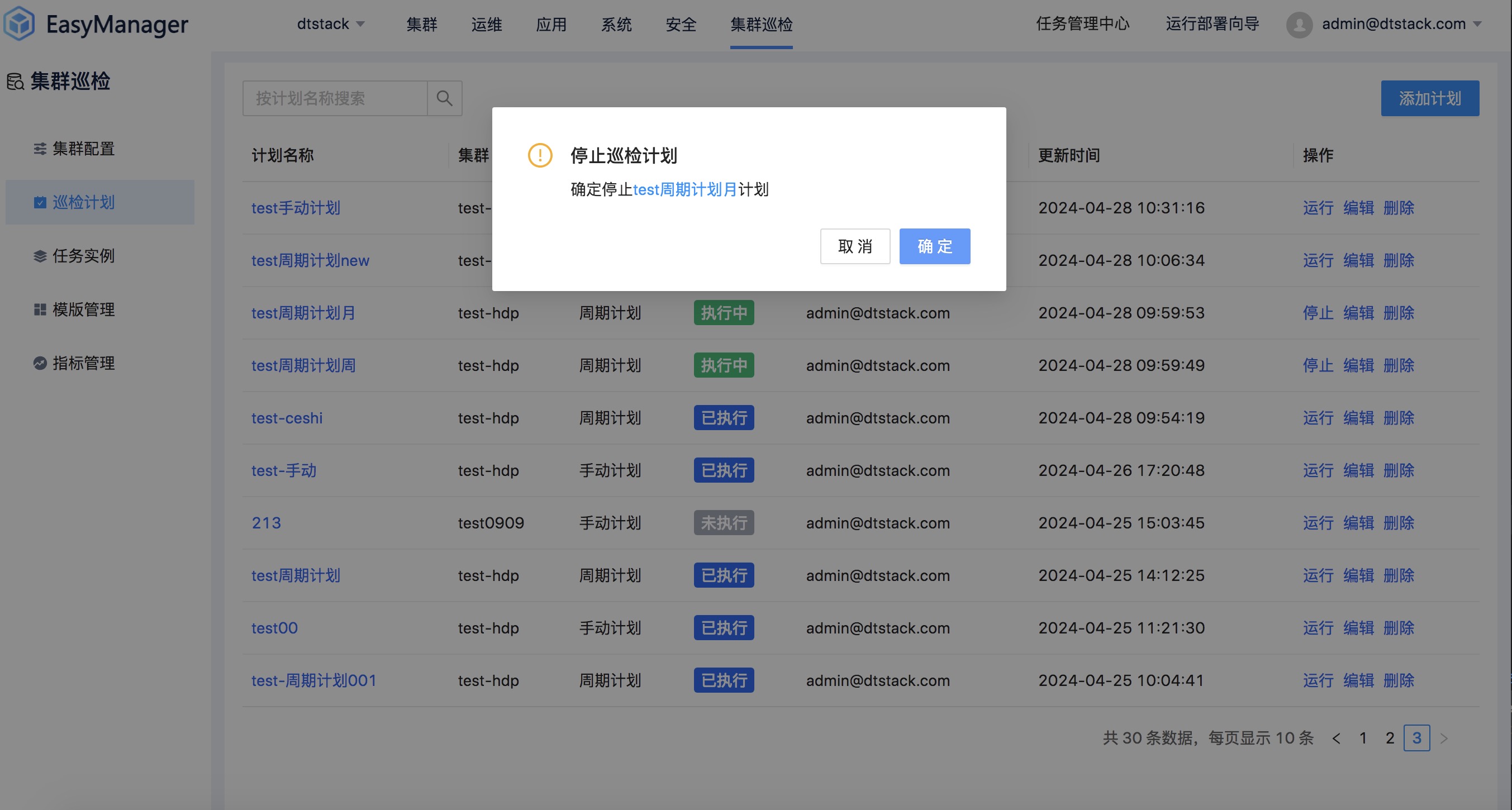Confirm with 确定 in the dialog
1512x810 pixels.
coord(934,246)
